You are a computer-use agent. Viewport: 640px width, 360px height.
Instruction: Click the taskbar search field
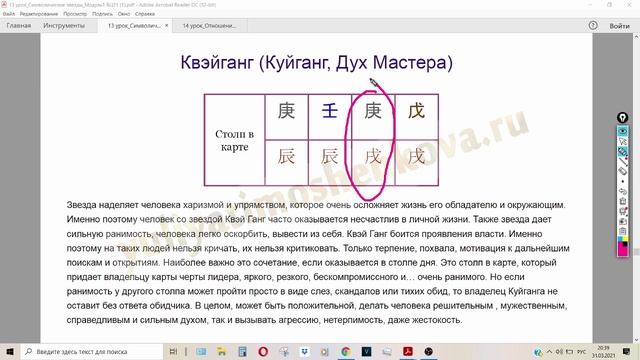pos(91,352)
